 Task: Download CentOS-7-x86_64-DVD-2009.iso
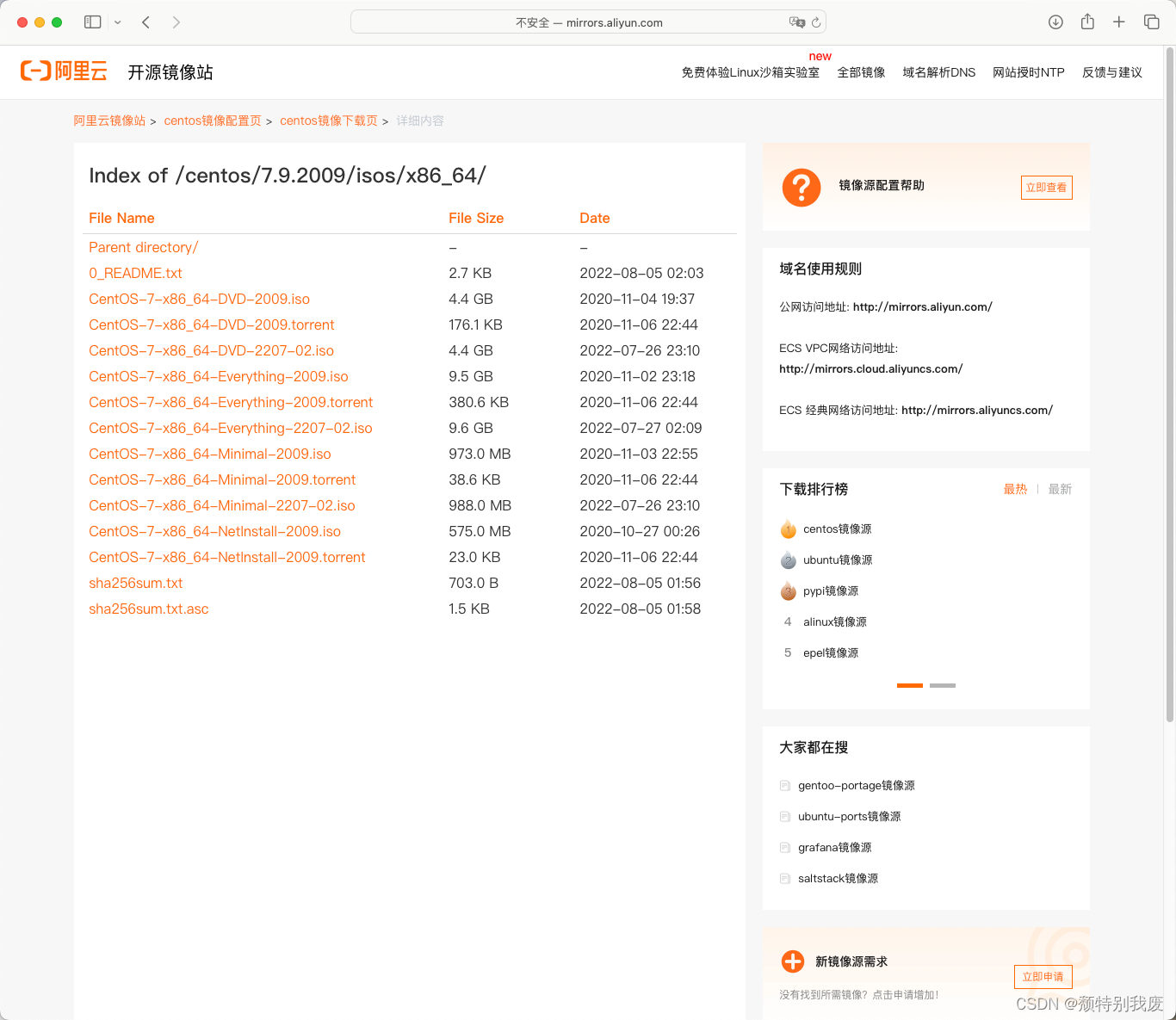(x=199, y=299)
